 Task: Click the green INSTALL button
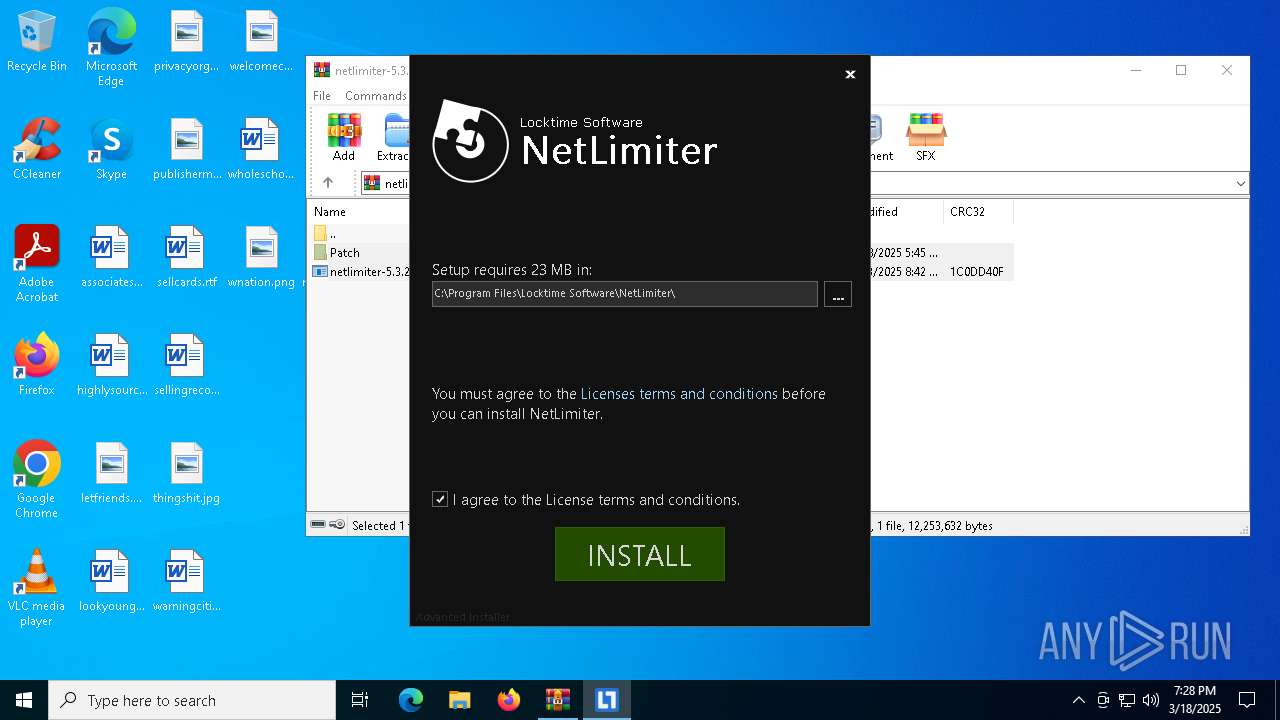(x=640, y=554)
